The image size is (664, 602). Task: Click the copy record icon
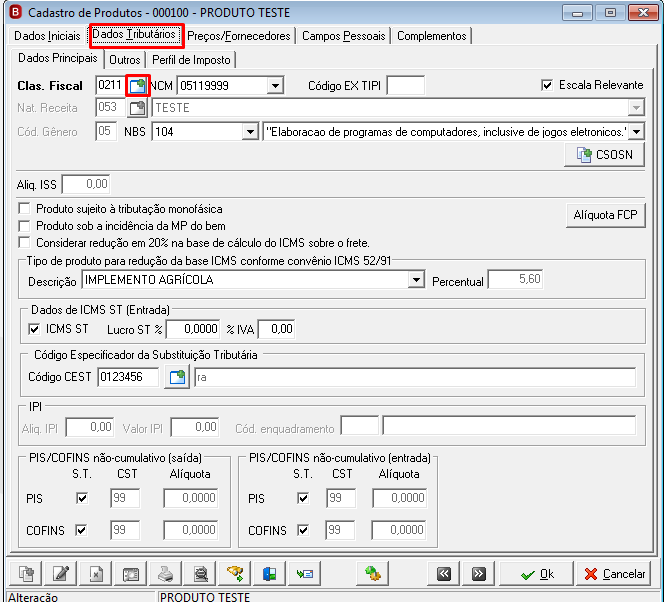click(x=26, y=574)
